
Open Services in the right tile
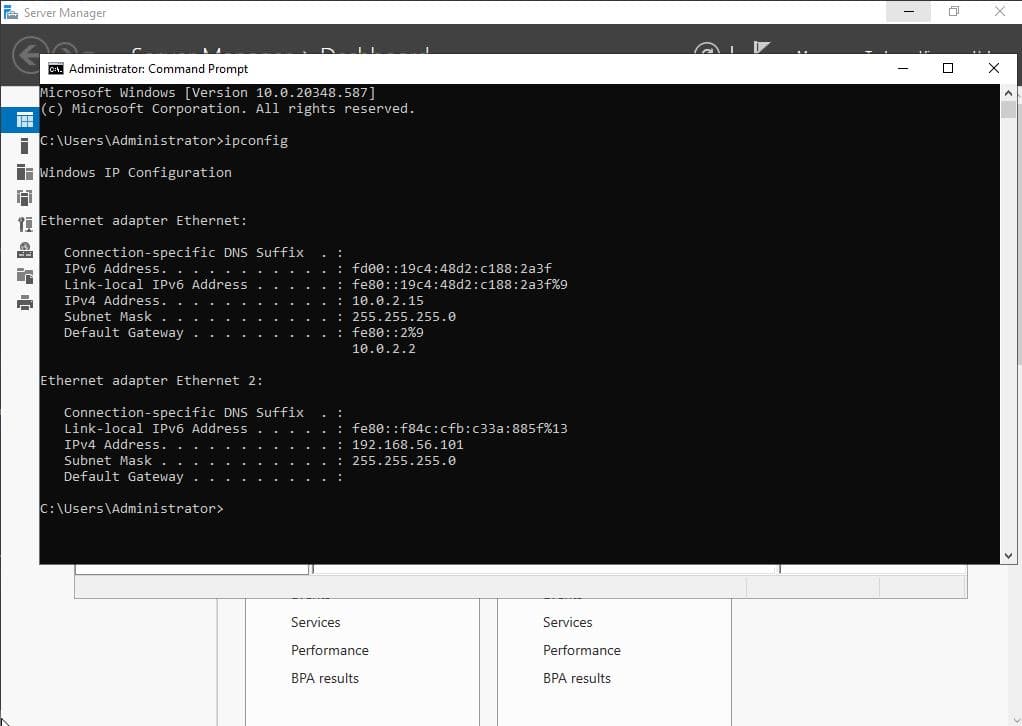pos(567,622)
